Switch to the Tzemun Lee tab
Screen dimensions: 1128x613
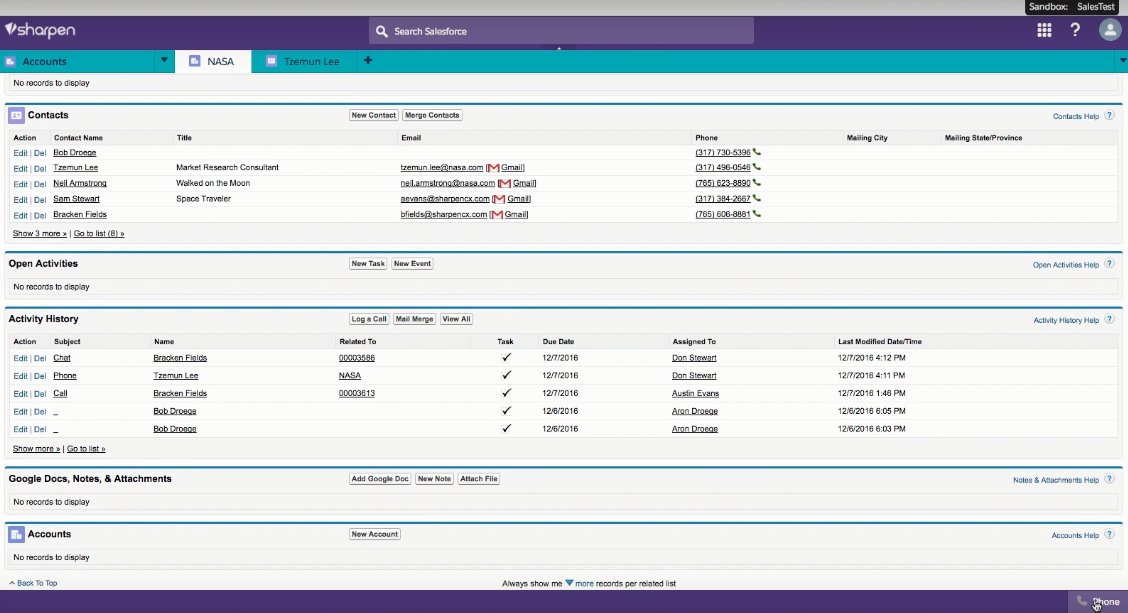click(x=303, y=61)
